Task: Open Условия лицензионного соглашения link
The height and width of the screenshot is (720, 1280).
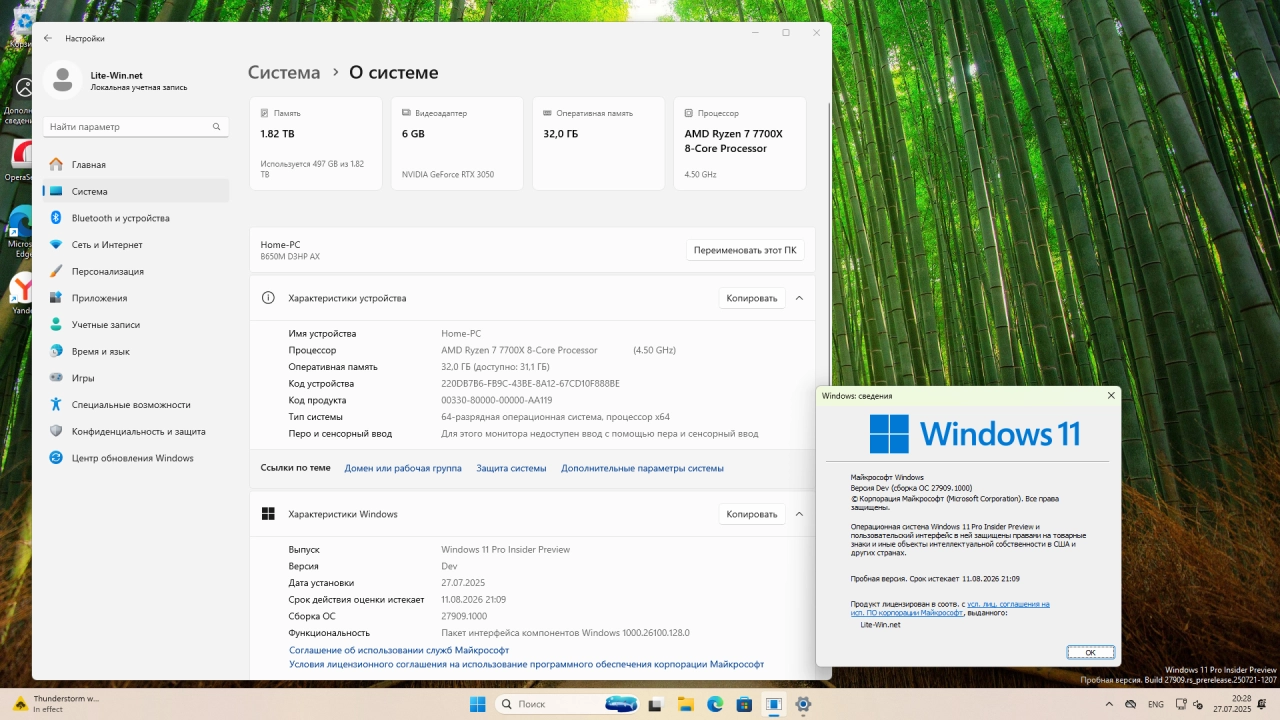Action: coord(526,664)
